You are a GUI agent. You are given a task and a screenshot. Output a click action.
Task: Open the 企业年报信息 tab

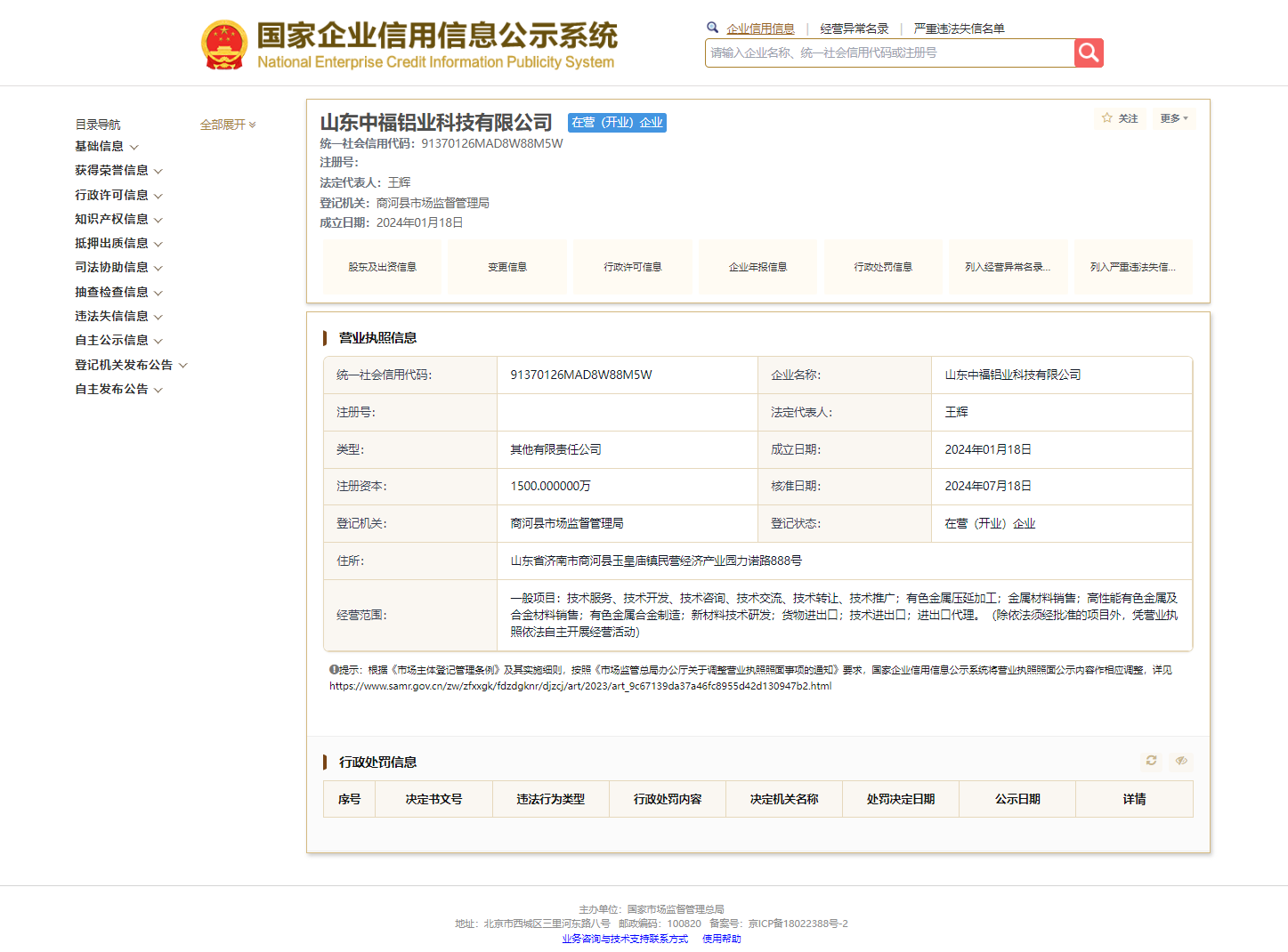pos(757,267)
